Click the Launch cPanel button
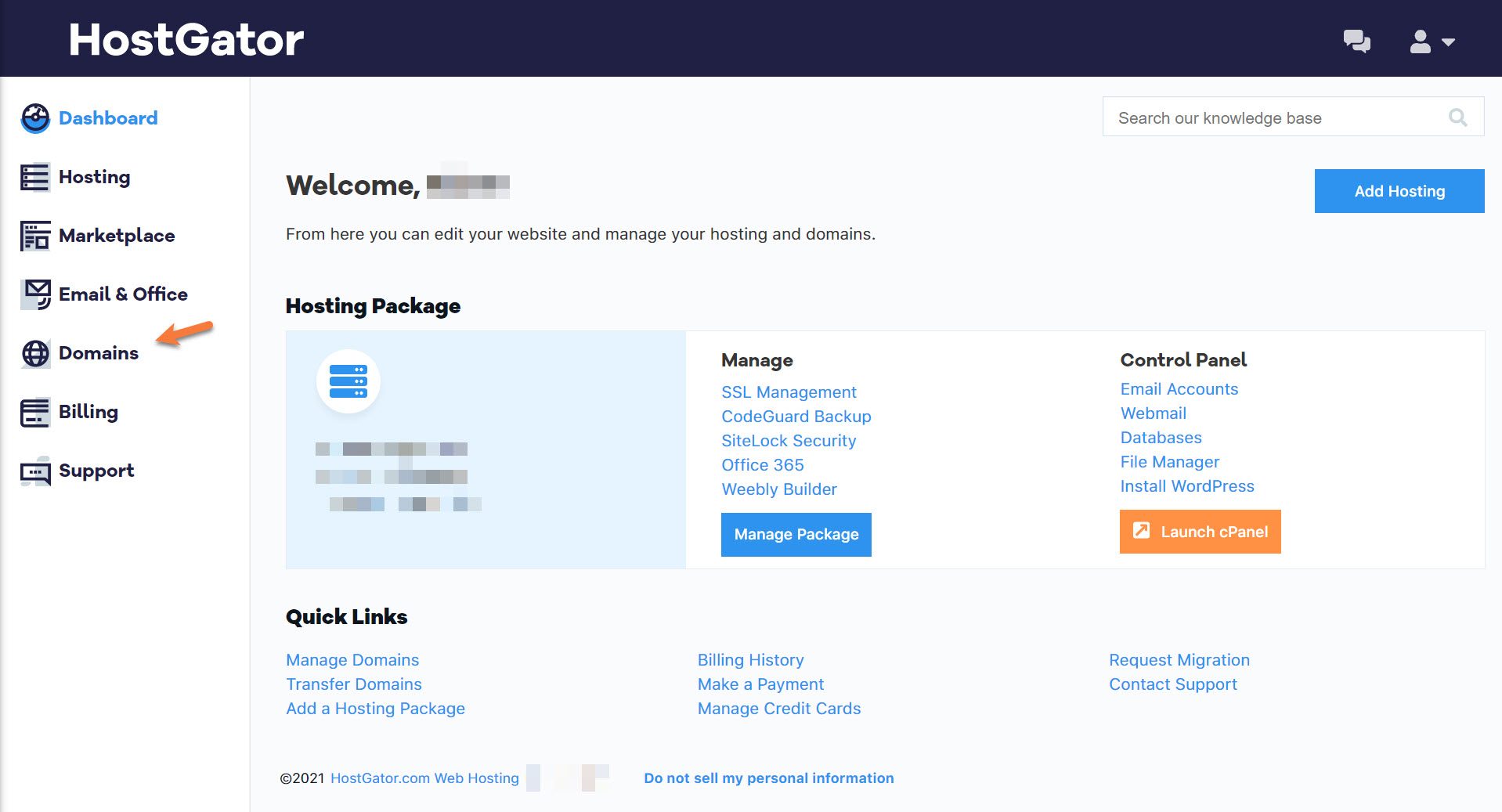Image resolution: width=1502 pixels, height=812 pixels. pyautogui.click(x=1200, y=532)
